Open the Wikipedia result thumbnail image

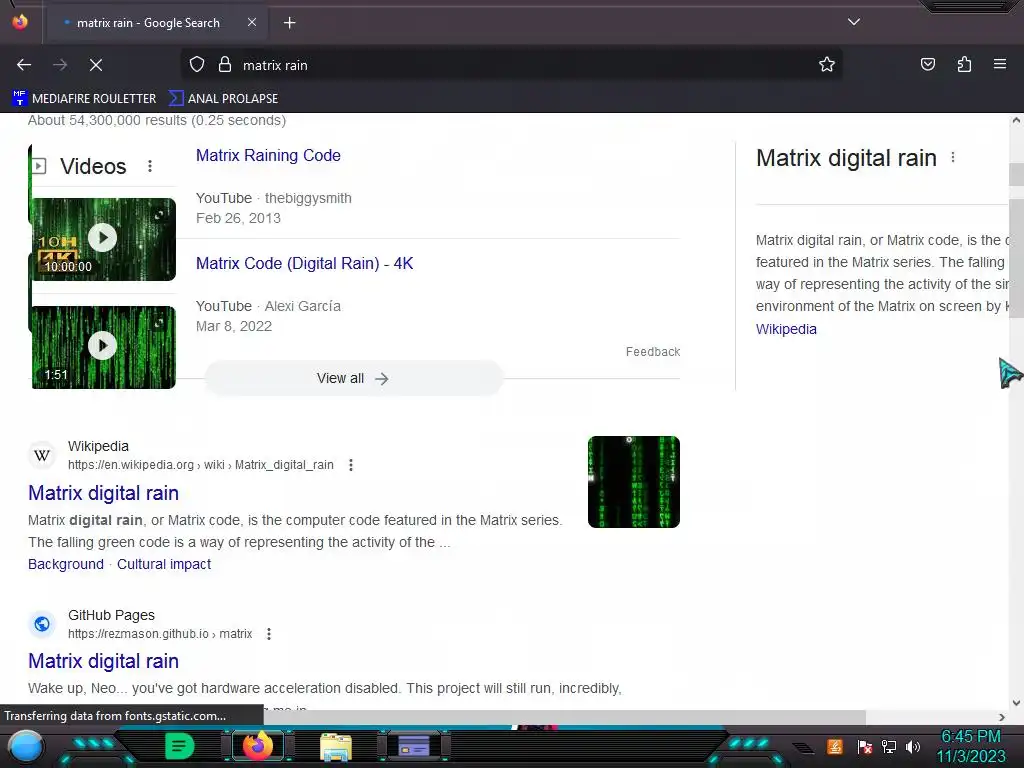click(x=633, y=482)
